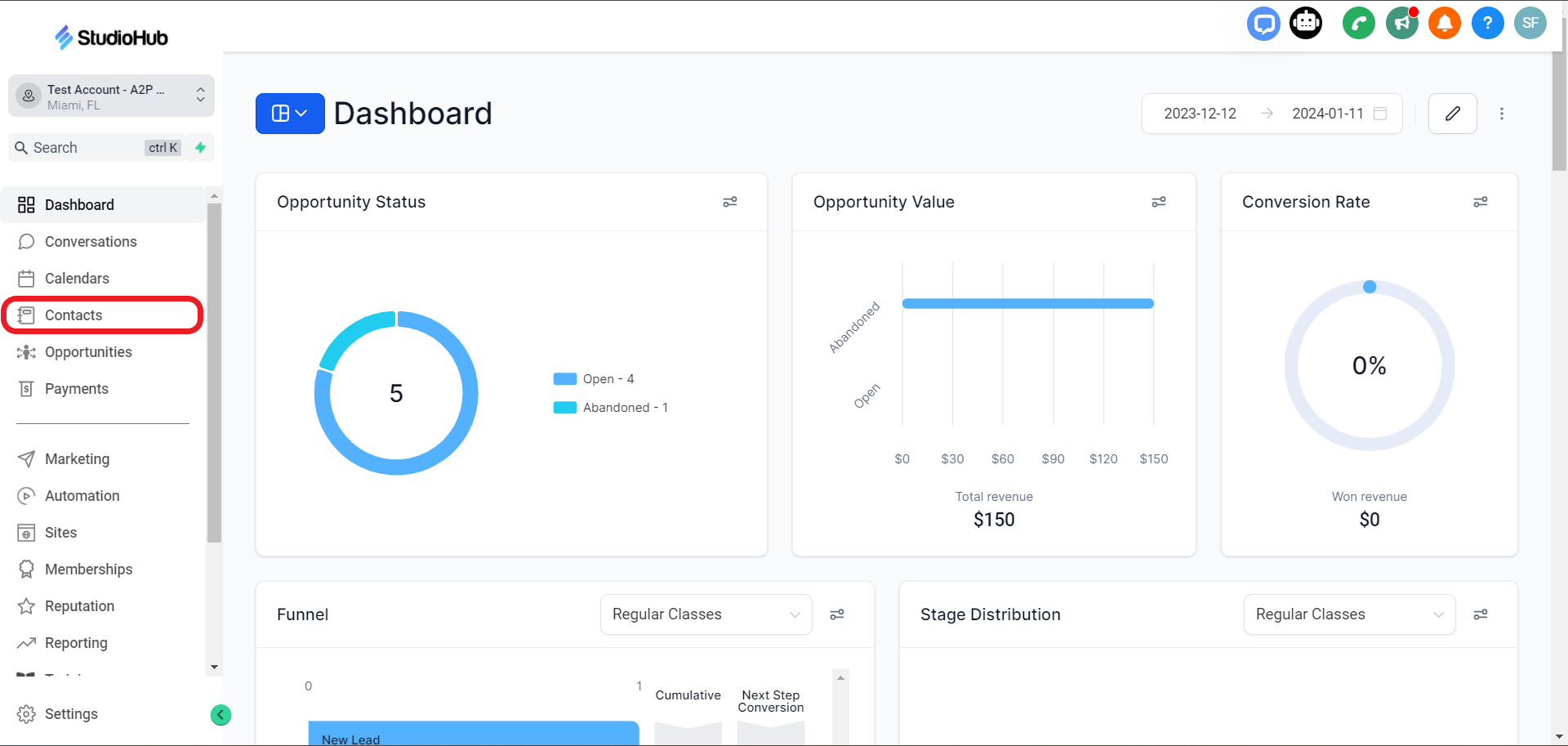1568x746 pixels.
Task: Toggle Abandoned - 1 legend swatch
Action: 565,408
